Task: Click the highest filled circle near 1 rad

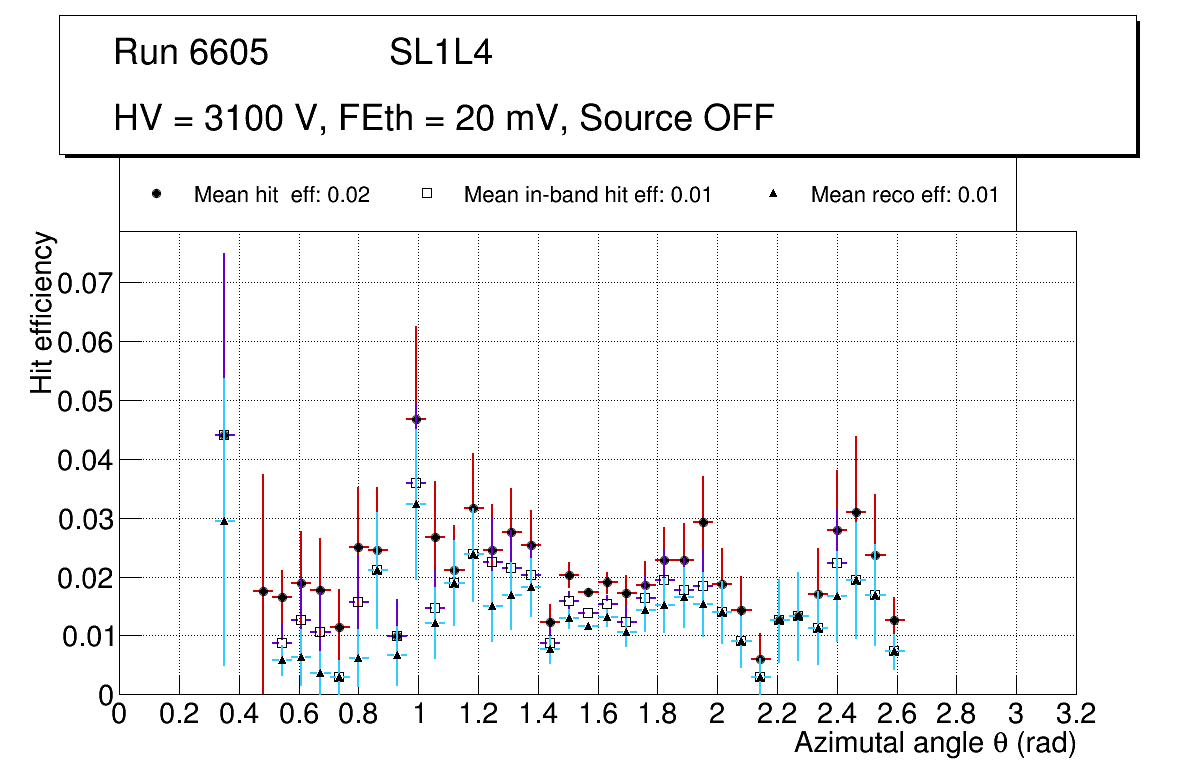Action: 416,420
